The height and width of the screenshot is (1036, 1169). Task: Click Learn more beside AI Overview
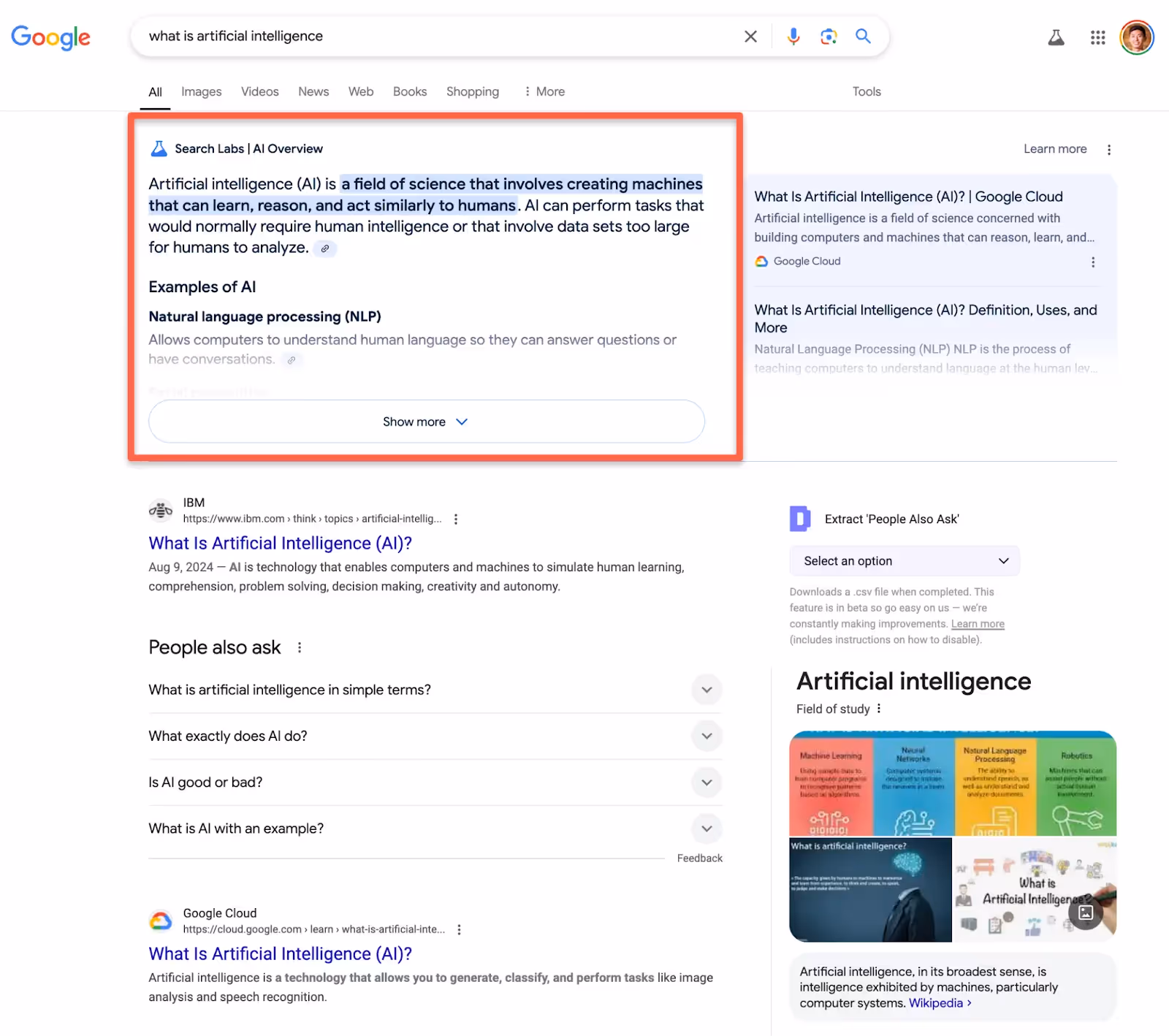(x=1055, y=149)
